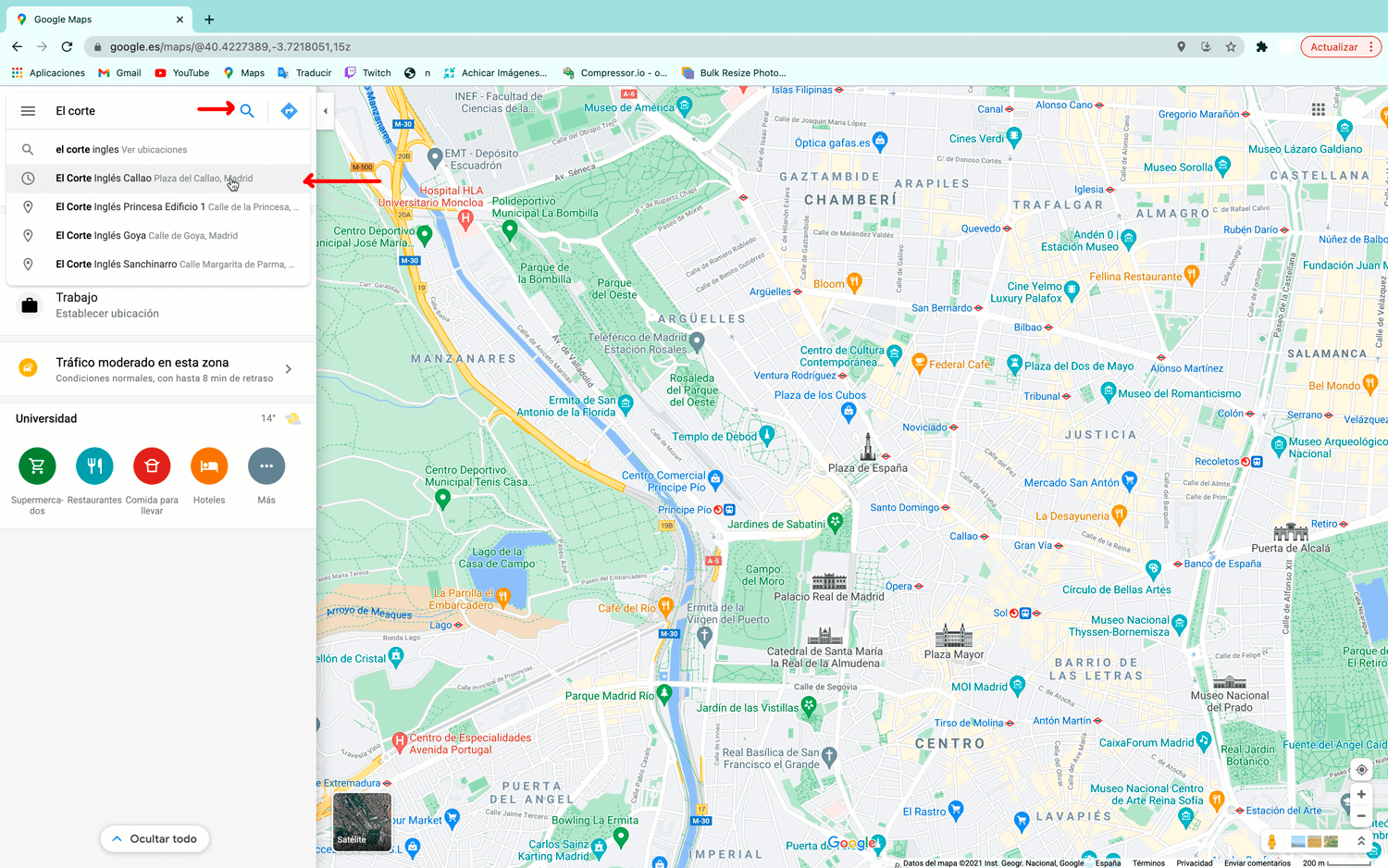Set the Trabajo work location
Screen dimensions: 1388x868
tap(158, 305)
